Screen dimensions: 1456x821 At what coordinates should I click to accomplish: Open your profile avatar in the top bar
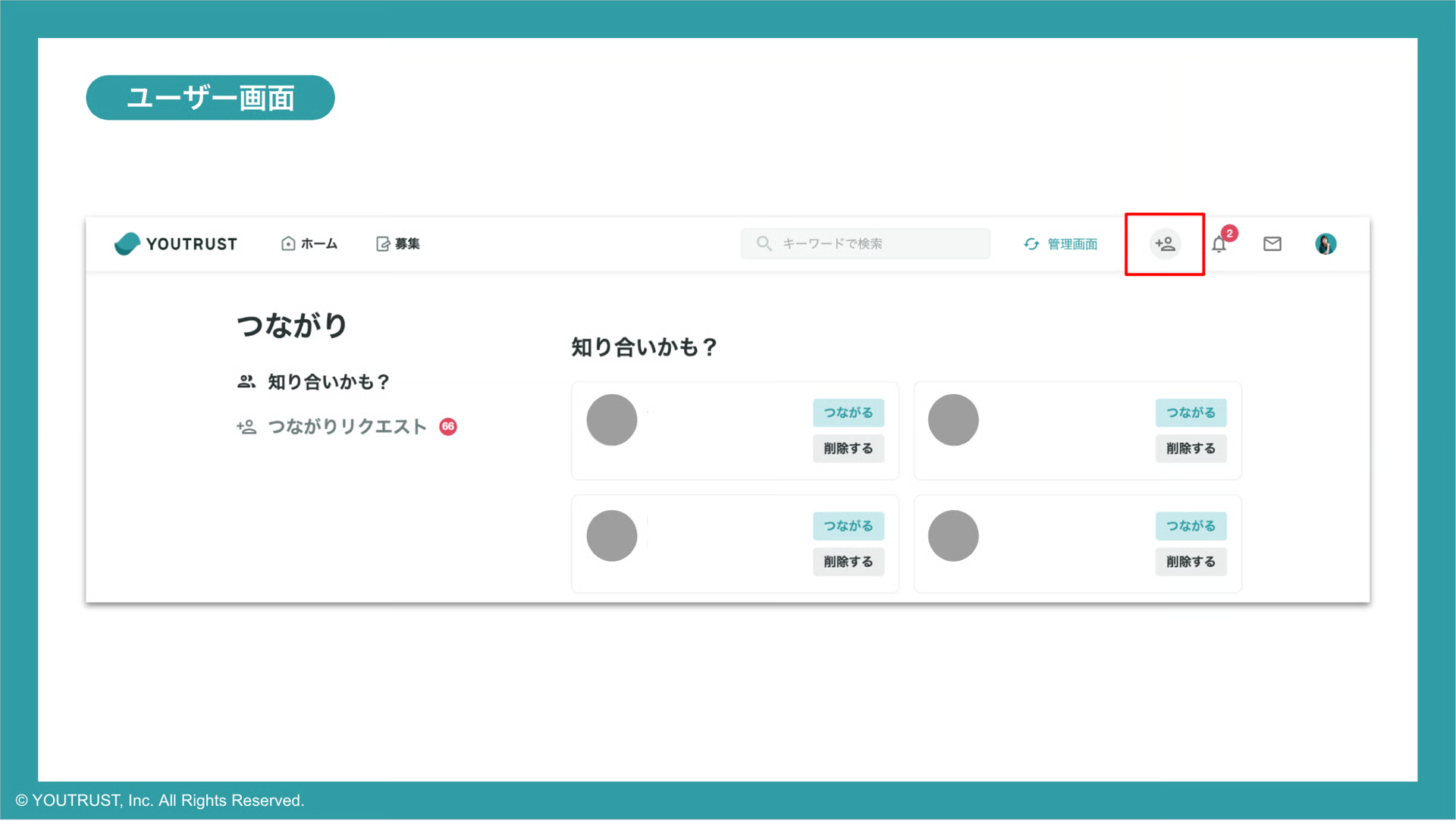point(1325,243)
